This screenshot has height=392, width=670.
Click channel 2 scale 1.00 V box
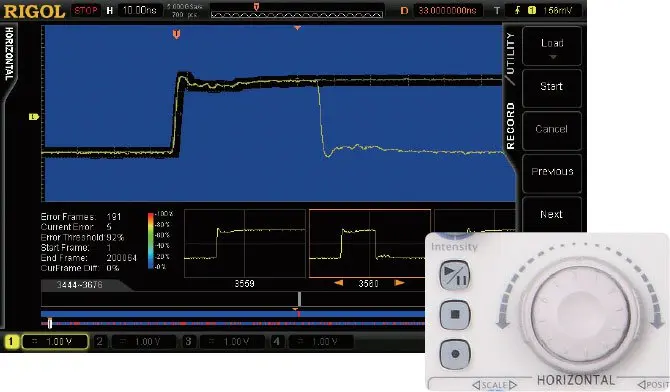(144, 342)
